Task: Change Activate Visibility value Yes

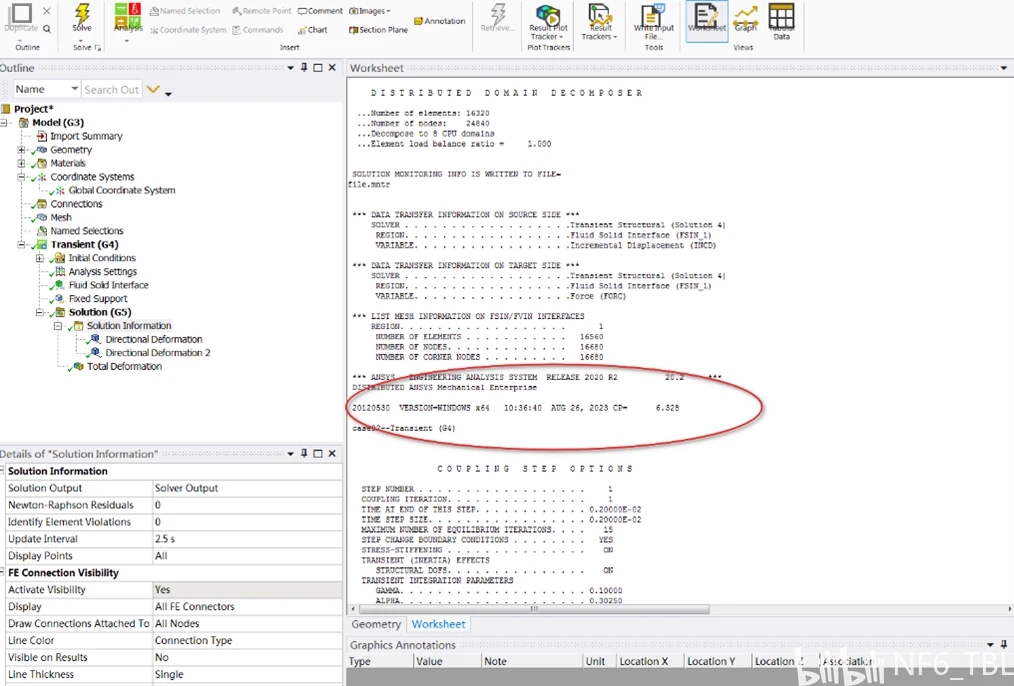Action: click(247, 590)
